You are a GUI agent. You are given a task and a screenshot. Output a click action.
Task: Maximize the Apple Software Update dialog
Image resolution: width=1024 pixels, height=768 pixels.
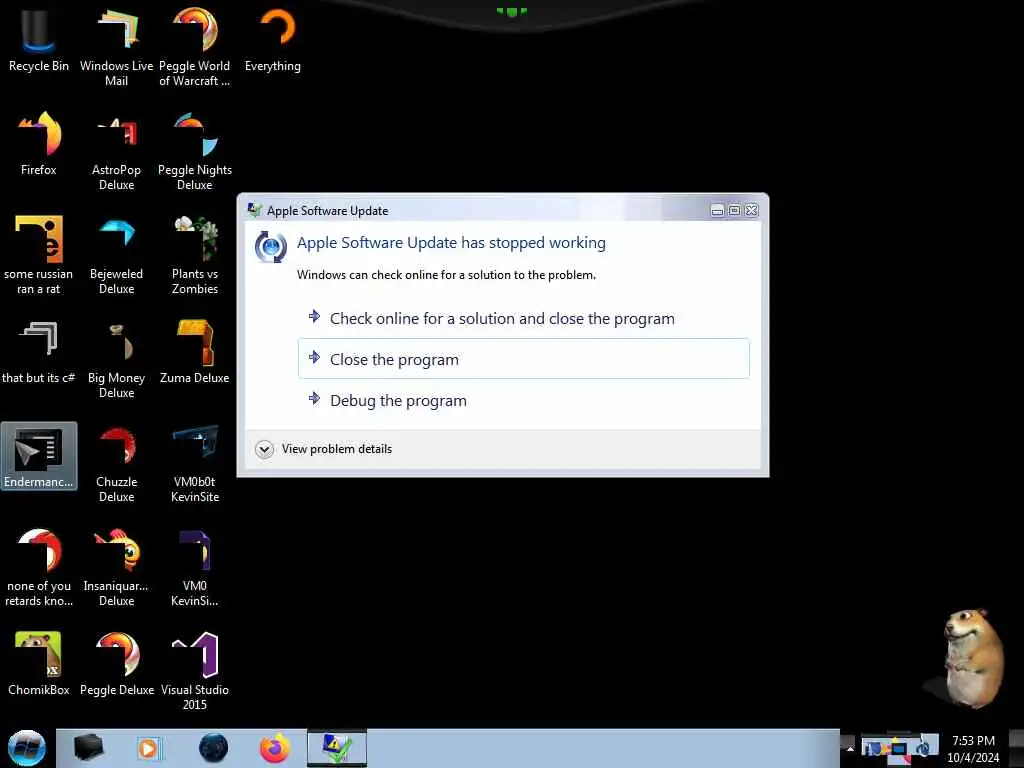click(734, 210)
